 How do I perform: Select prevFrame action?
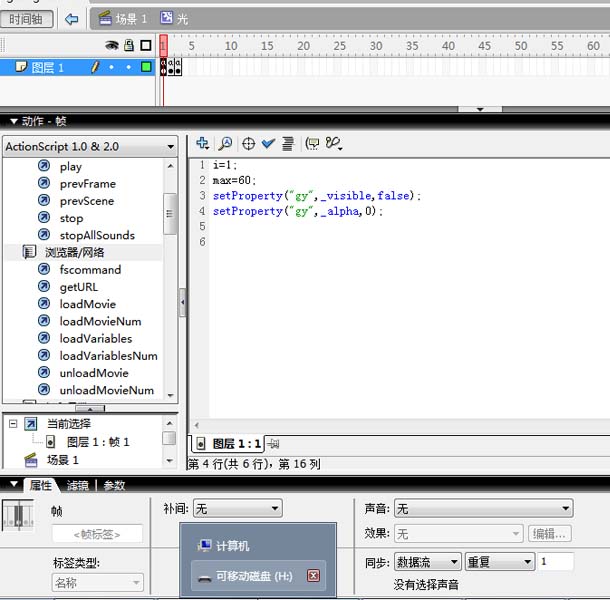coord(88,184)
